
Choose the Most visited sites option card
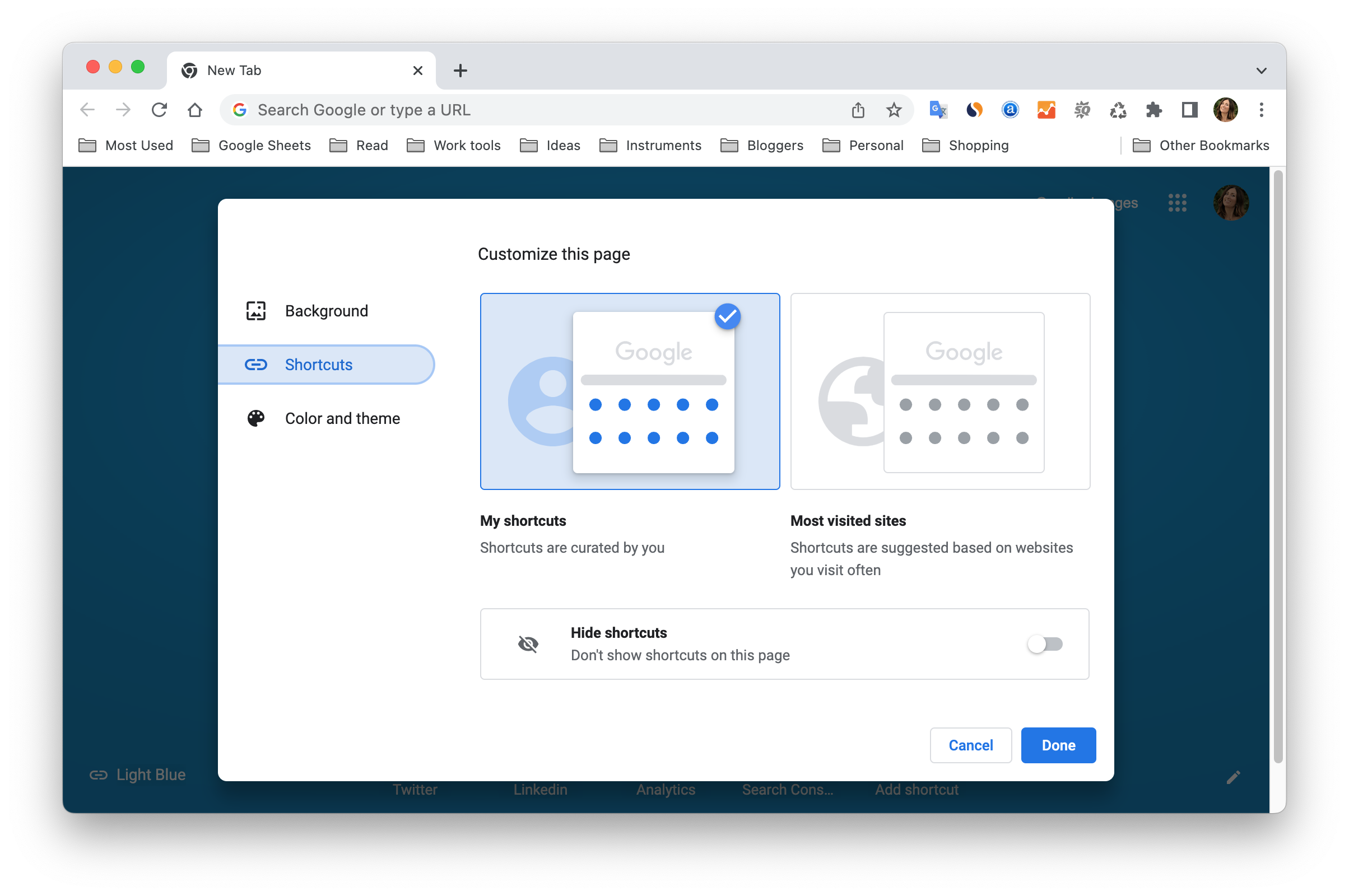[x=940, y=391]
